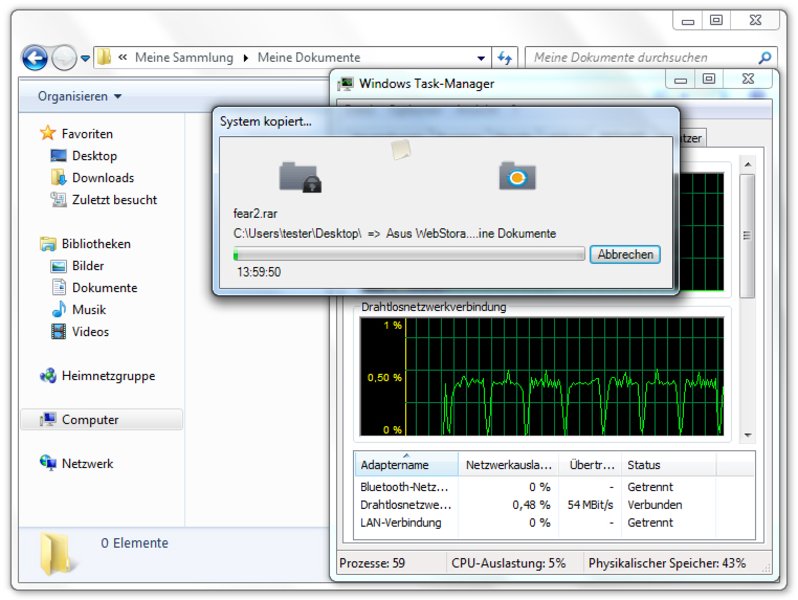This screenshot has height=600, width=798.
Task: Click the Explorer back arrow button
Action: [x=35, y=58]
